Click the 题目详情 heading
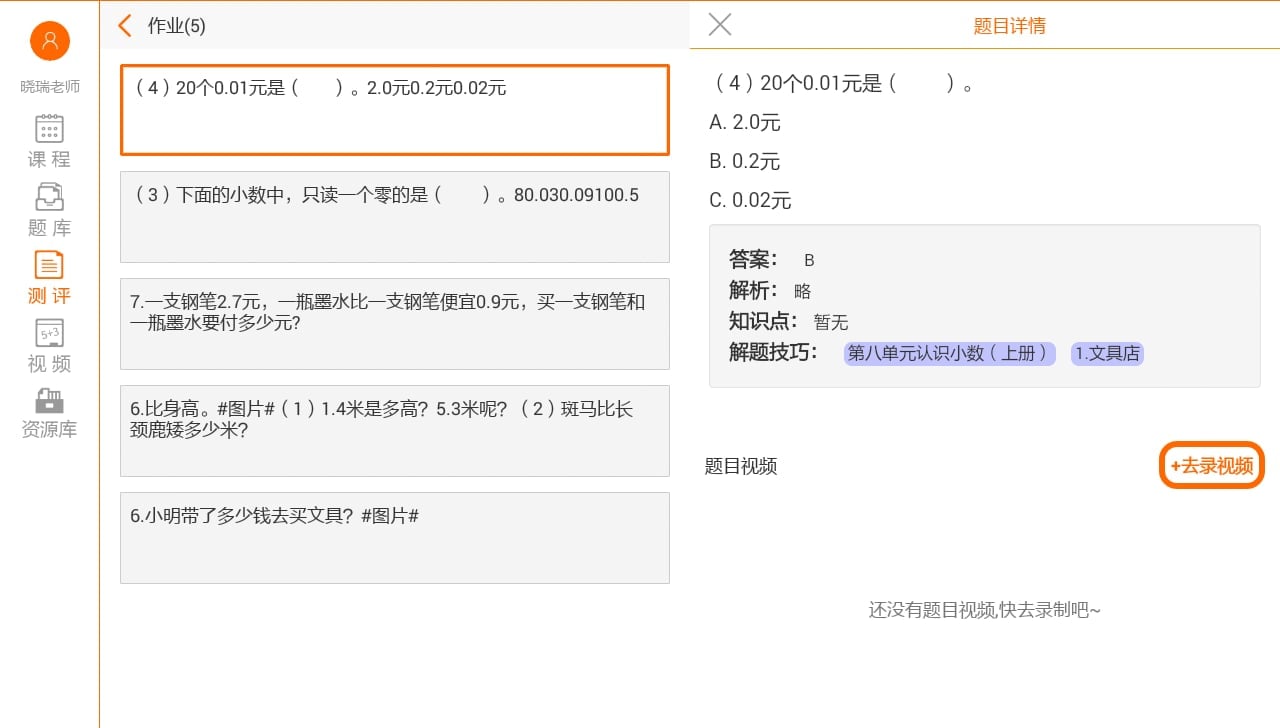This screenshot has width=1280, height=728. tap(1010, 26)
